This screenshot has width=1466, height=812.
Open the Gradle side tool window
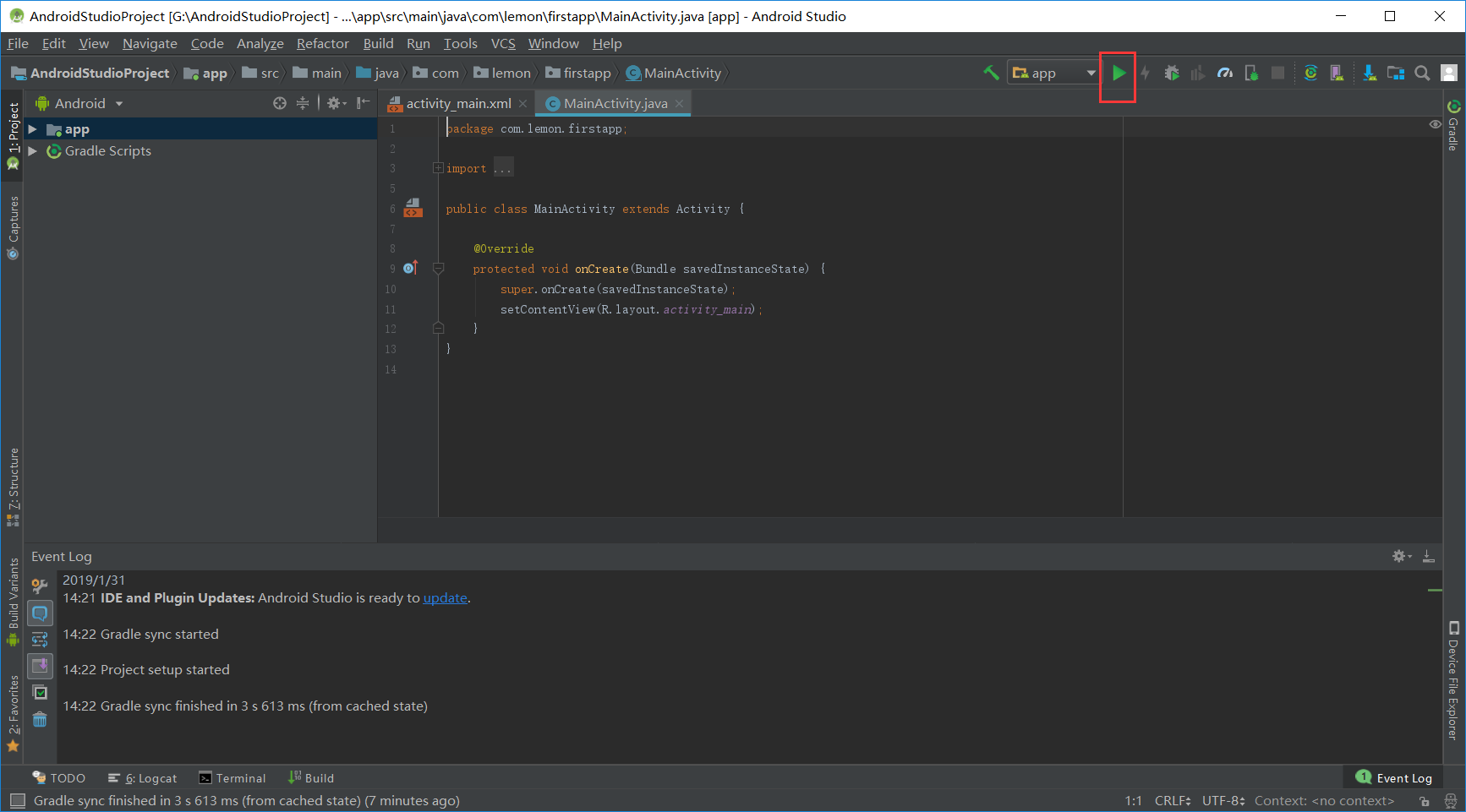click(x=1453, y=125)
